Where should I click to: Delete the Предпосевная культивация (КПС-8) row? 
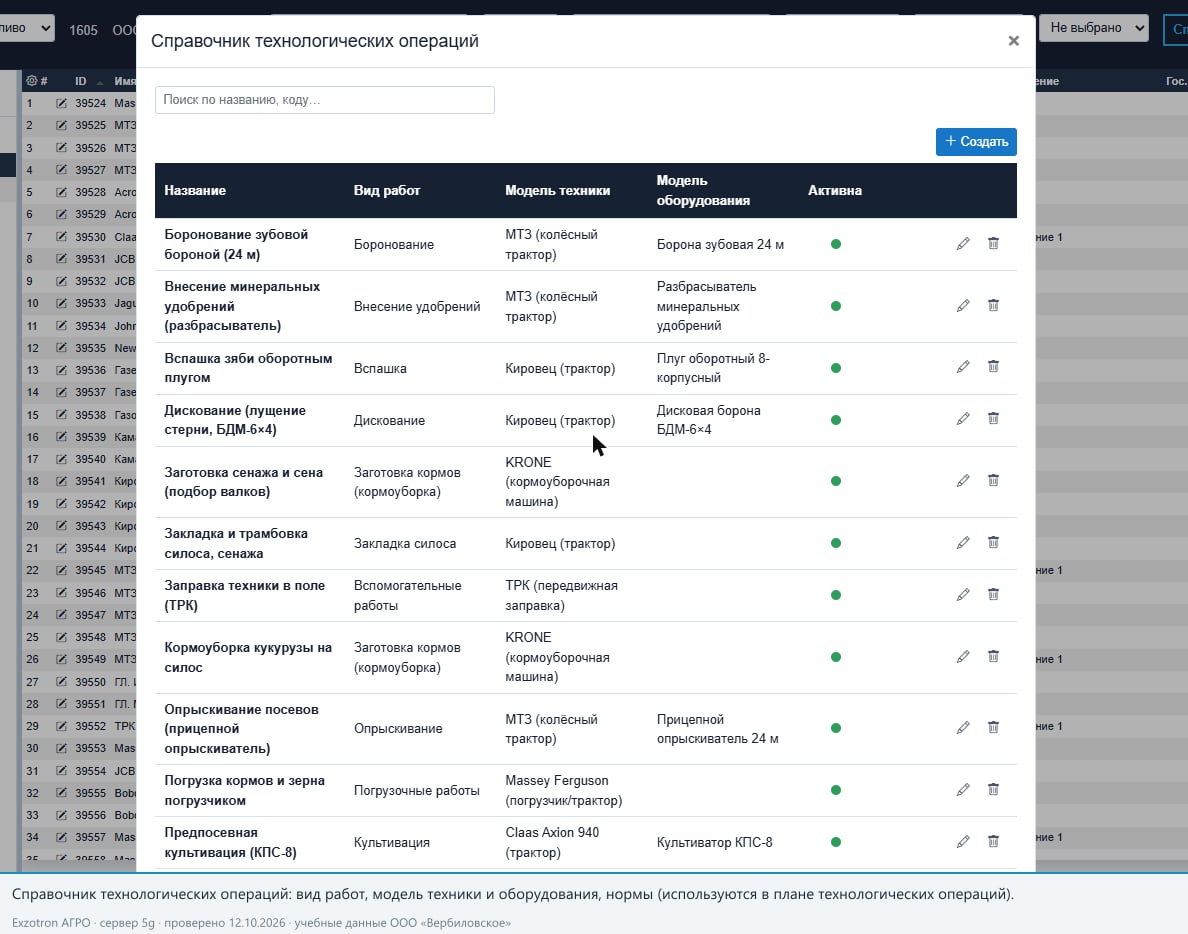(993, 841)
